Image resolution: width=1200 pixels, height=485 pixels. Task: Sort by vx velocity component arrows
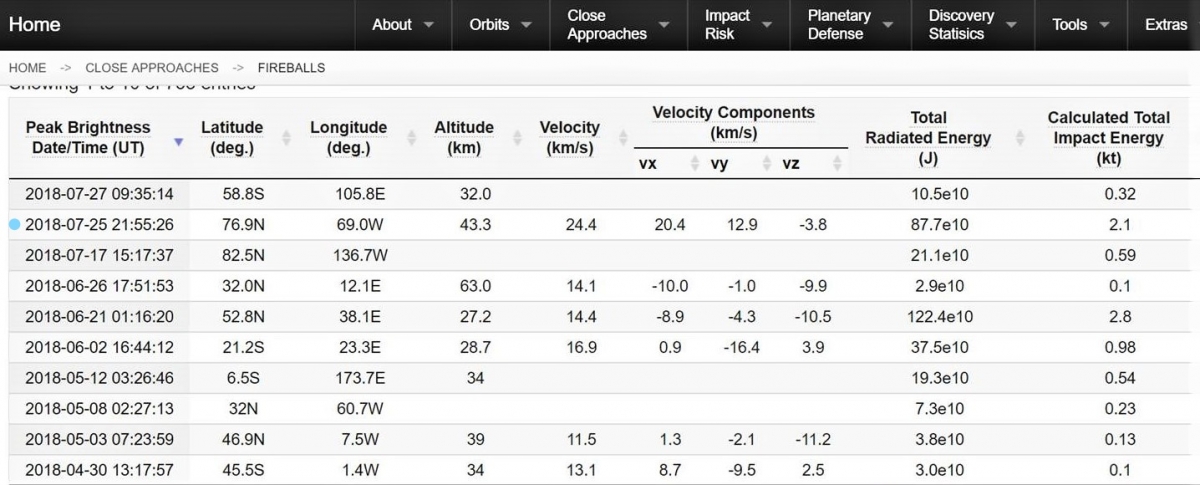[695, 163]
